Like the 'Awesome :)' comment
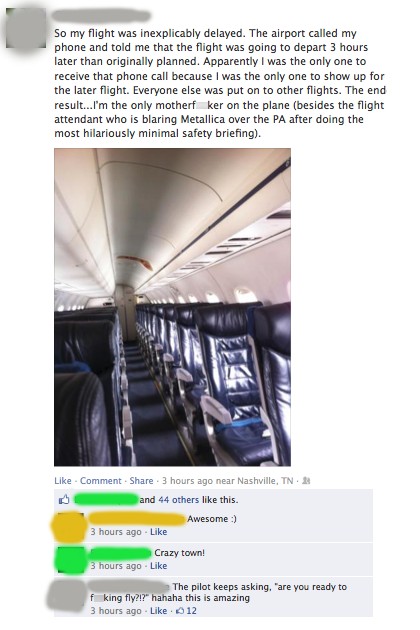 coord(158,532)
